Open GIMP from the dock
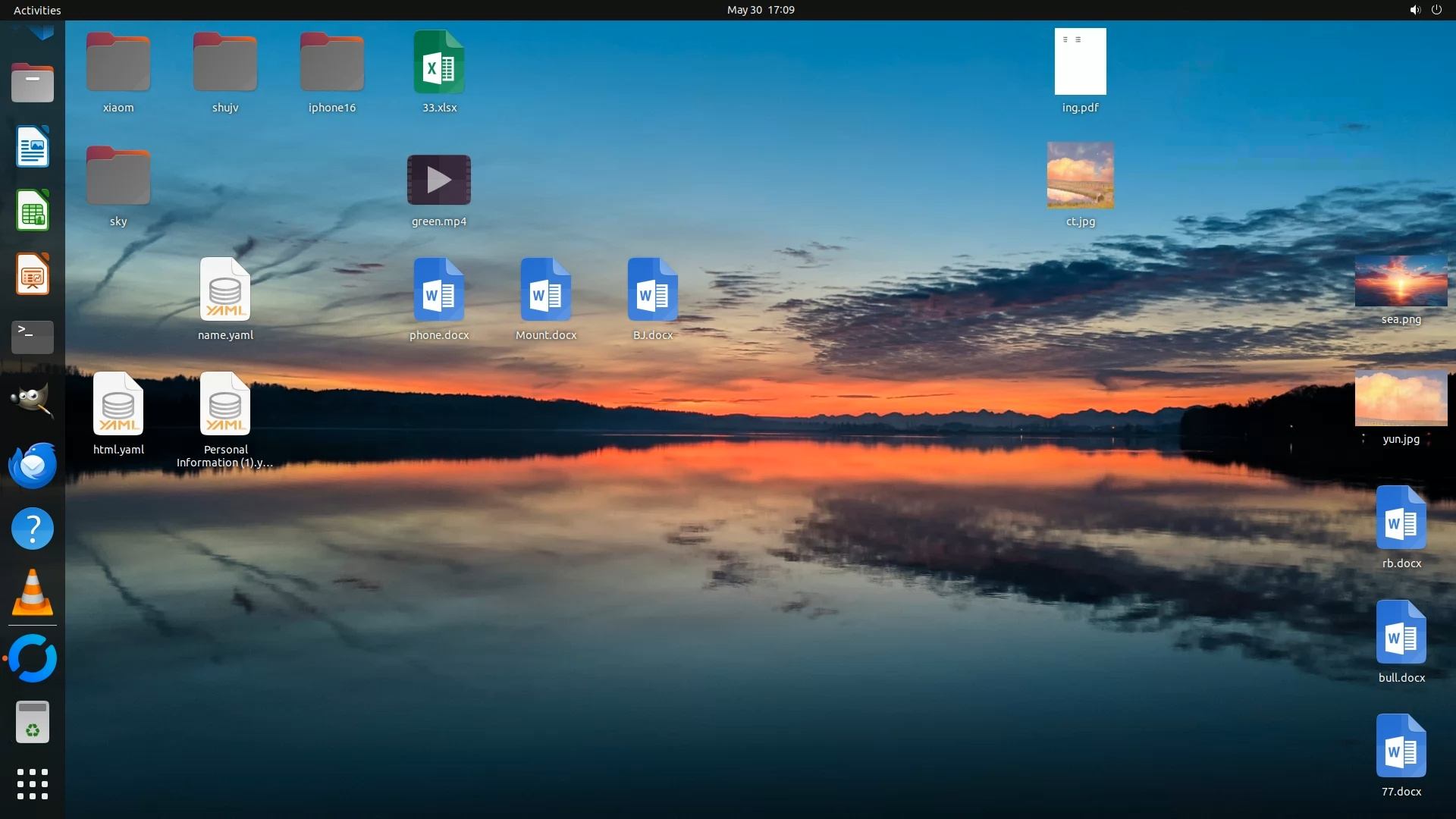 33,400
